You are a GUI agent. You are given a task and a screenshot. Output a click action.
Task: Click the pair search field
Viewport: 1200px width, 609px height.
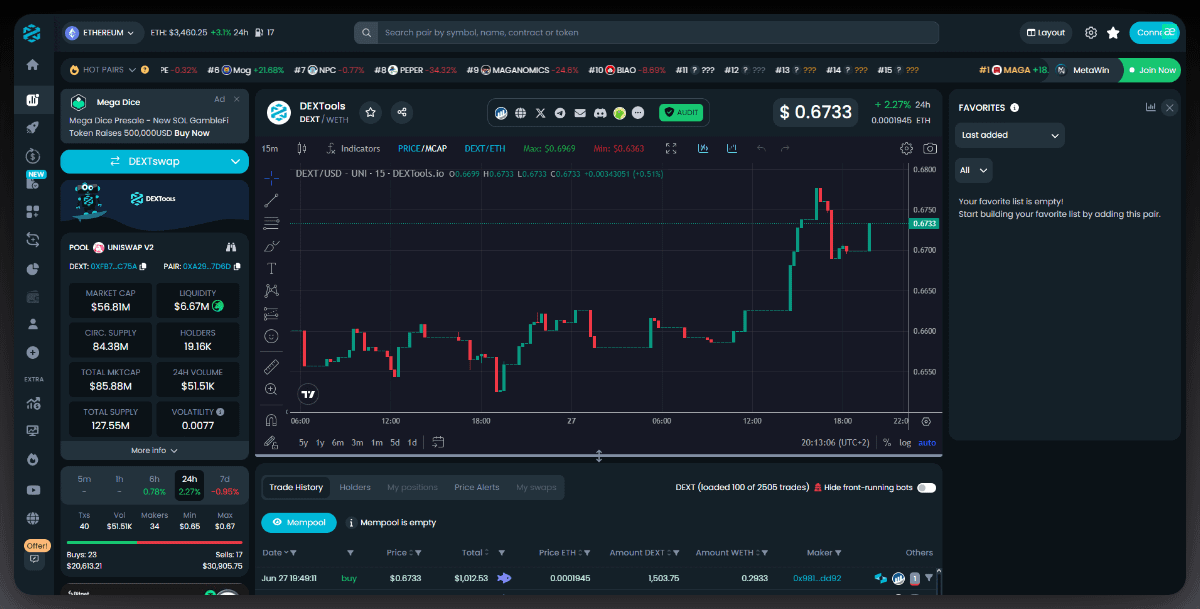[646, 33]
